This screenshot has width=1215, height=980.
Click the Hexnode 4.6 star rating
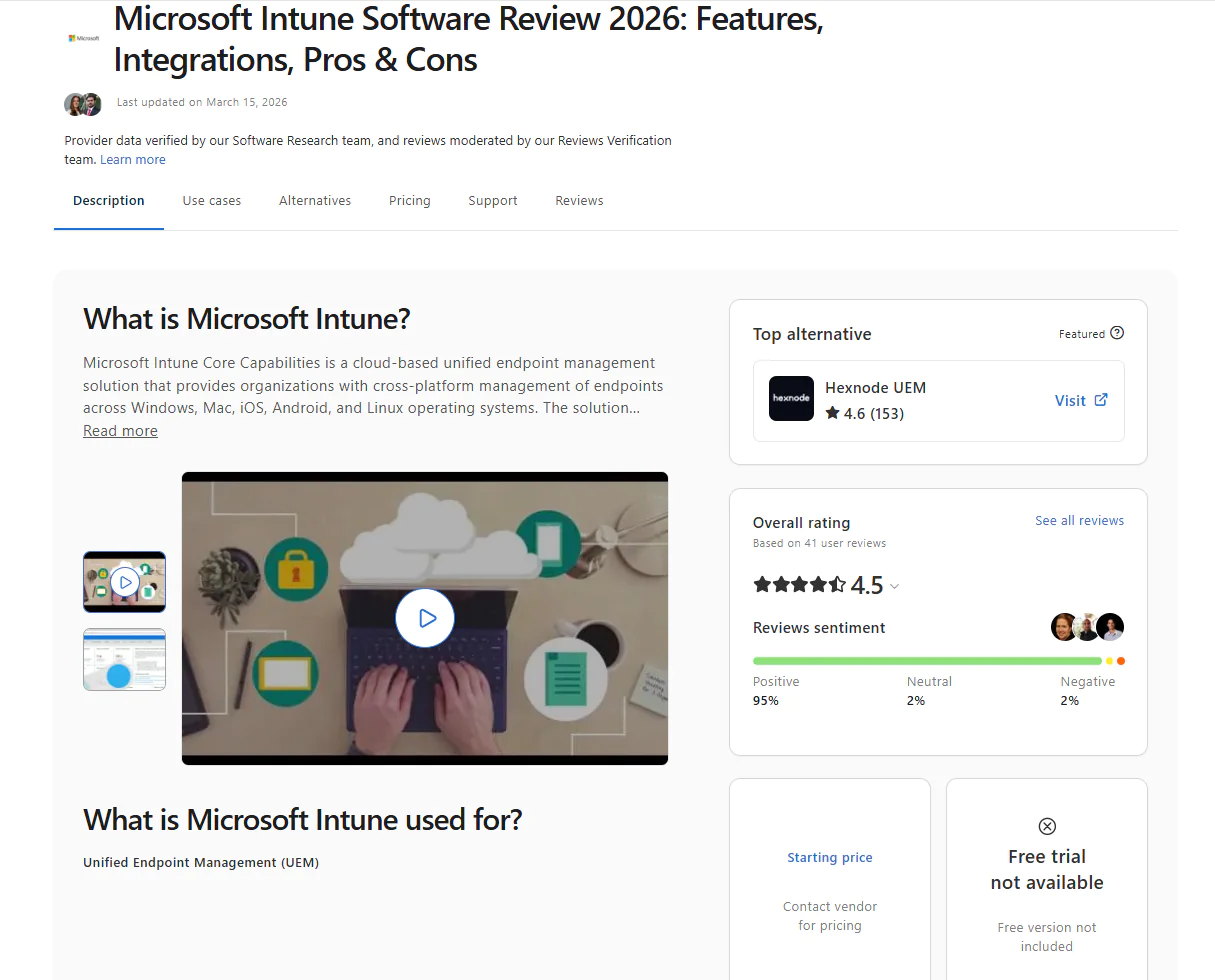pyautogui.click(x=865, y=413)
